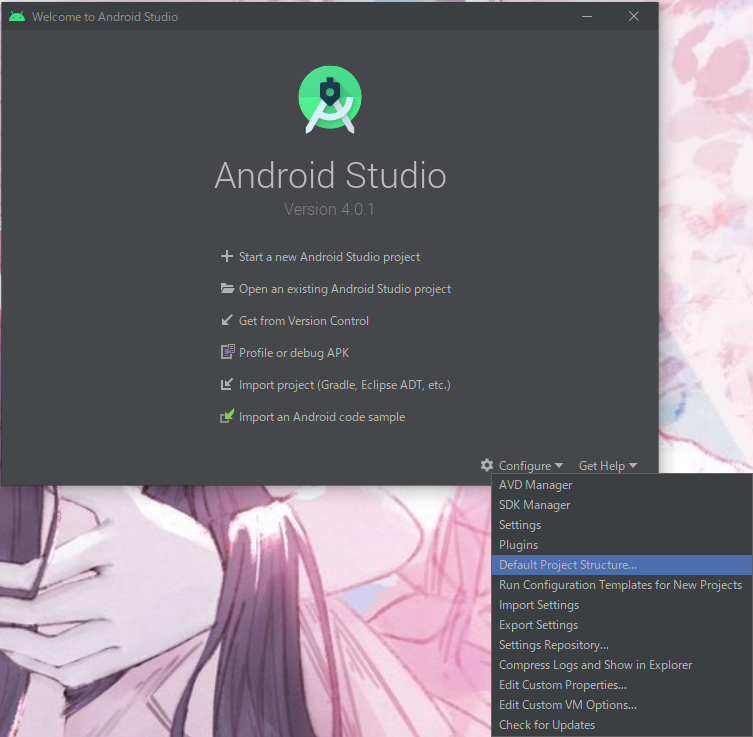753x737 pixels.
Task: Open Settings from the Configure menu
Action: (622, 525)
